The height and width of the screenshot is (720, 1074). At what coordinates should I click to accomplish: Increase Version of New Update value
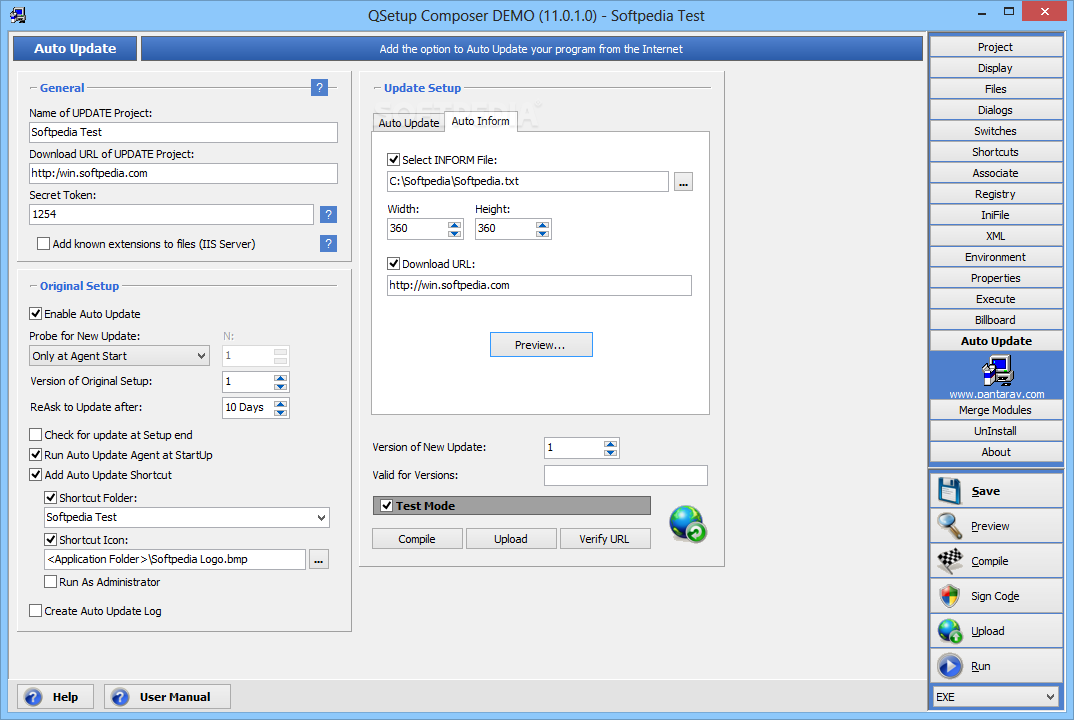(610, 444)
